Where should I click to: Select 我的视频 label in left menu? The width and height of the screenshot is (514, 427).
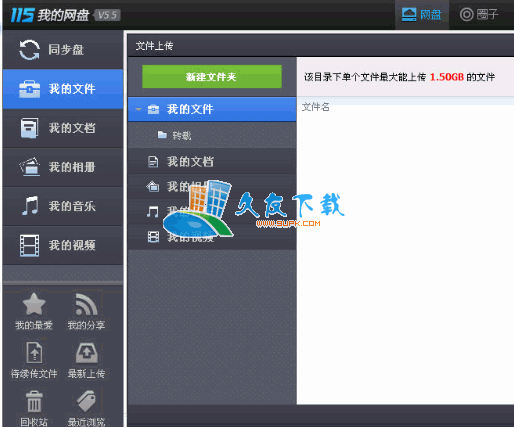click(72, 245)
